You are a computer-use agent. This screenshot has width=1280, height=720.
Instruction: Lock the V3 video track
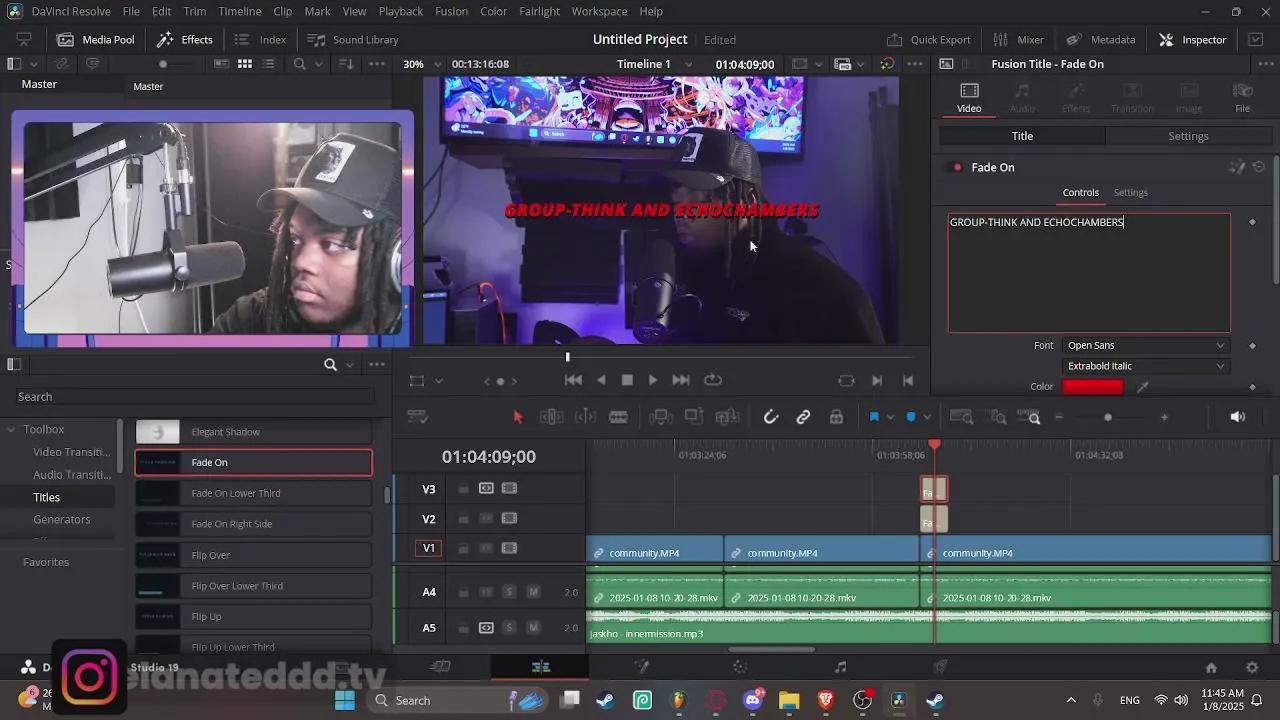point(463,489)
